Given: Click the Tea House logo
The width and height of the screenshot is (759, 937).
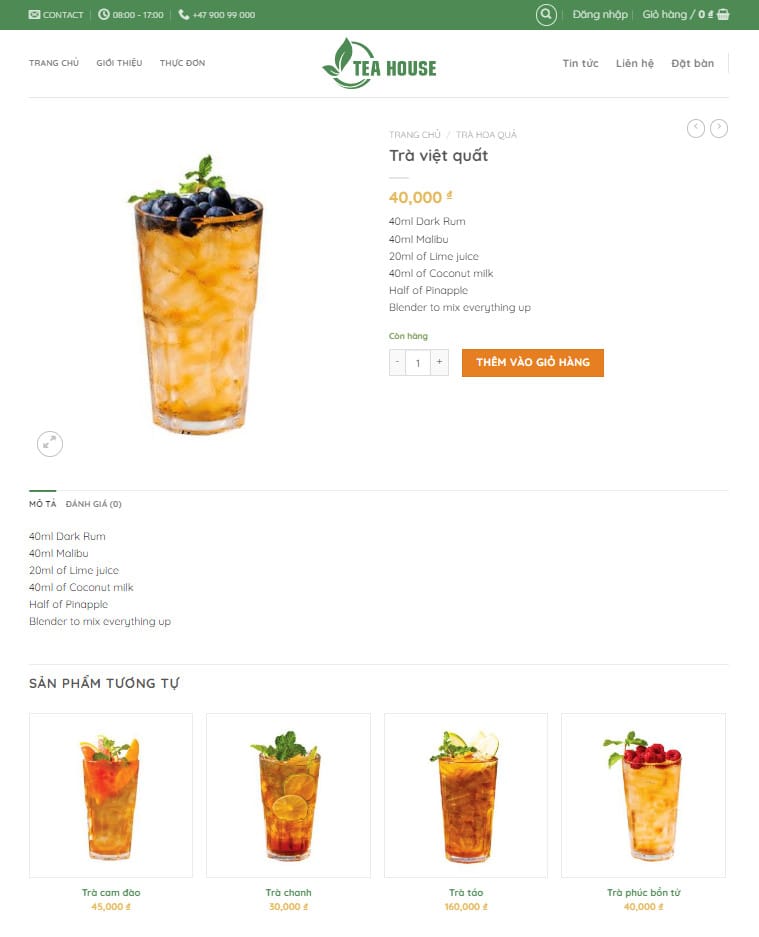Looking at the screenshot, I should [x=380, y=63].
